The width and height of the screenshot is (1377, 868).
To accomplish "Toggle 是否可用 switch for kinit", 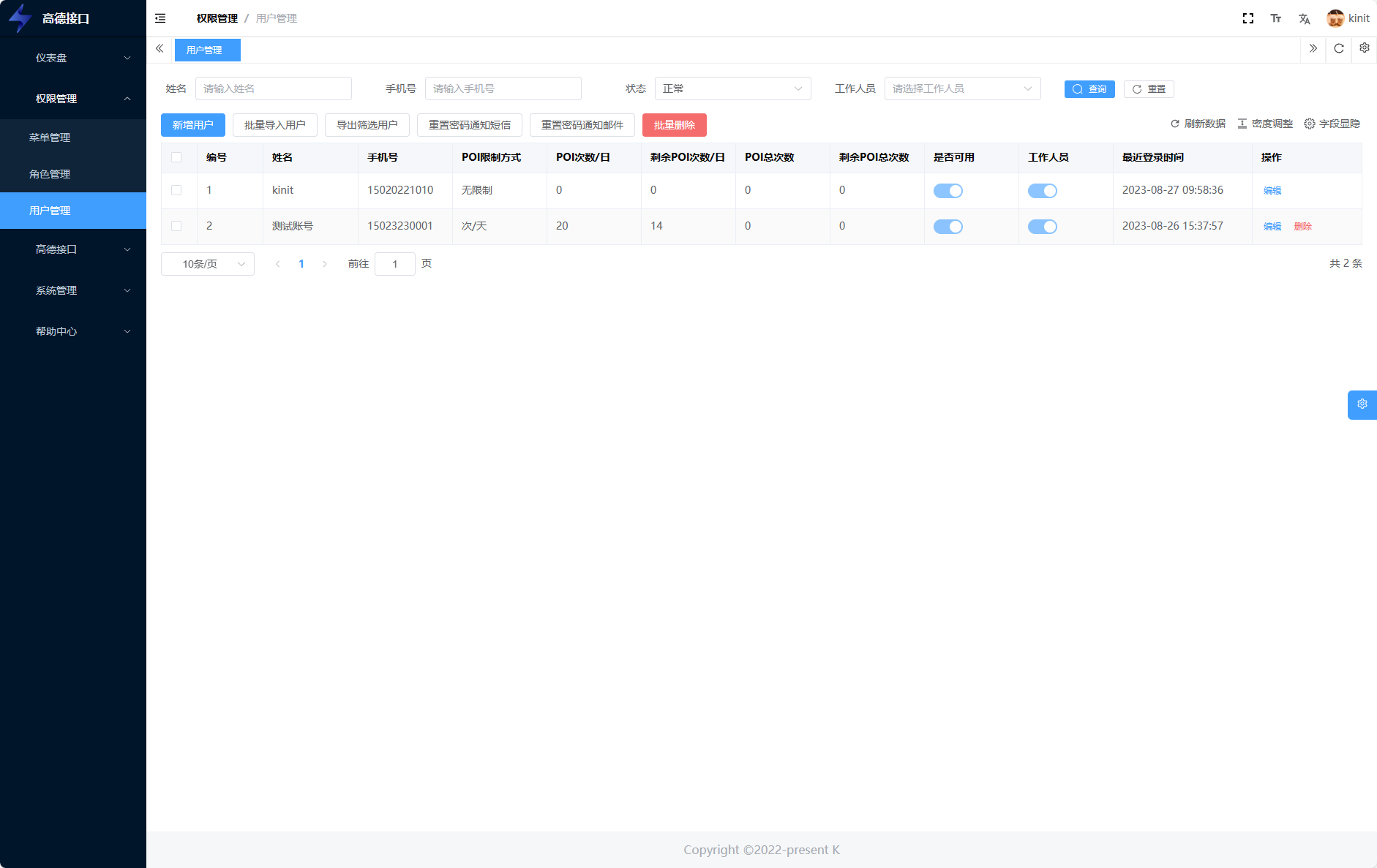I will (948, 191).
